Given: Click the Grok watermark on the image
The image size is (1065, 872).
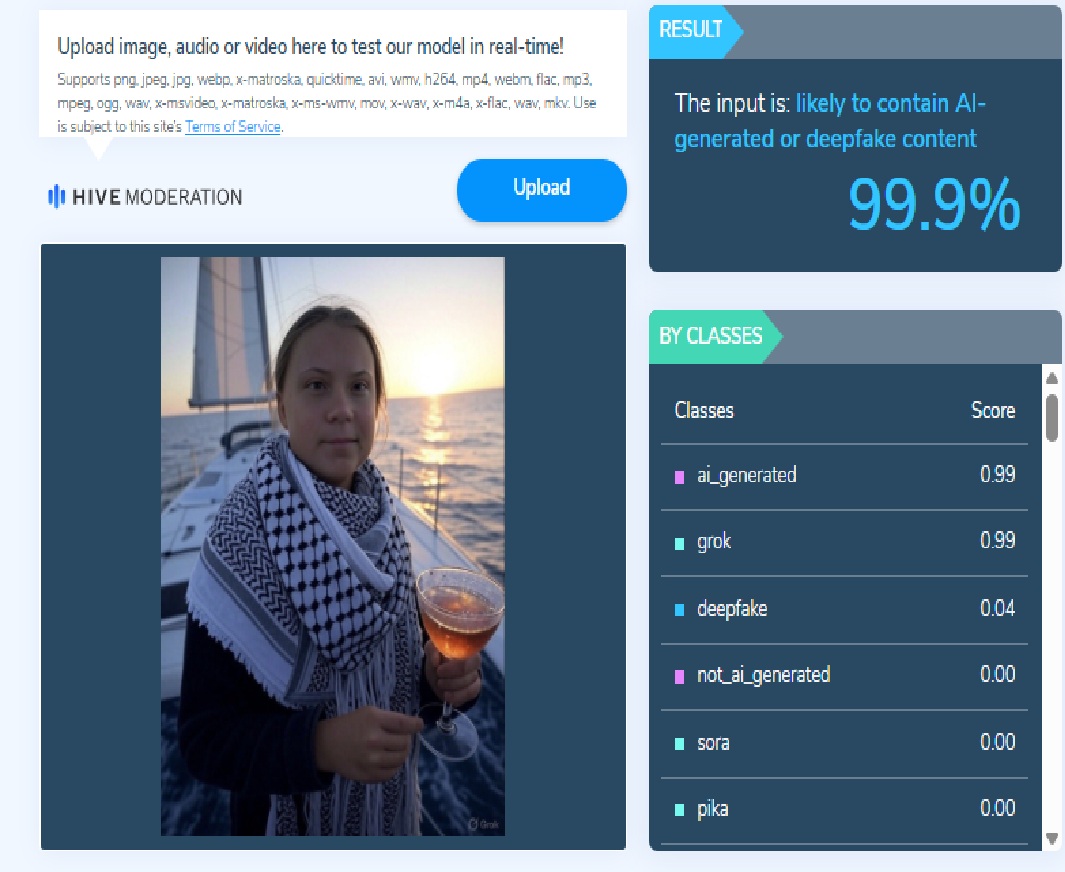Looking at the screenshot, I should pyautogui.click(x=484, y=824).
